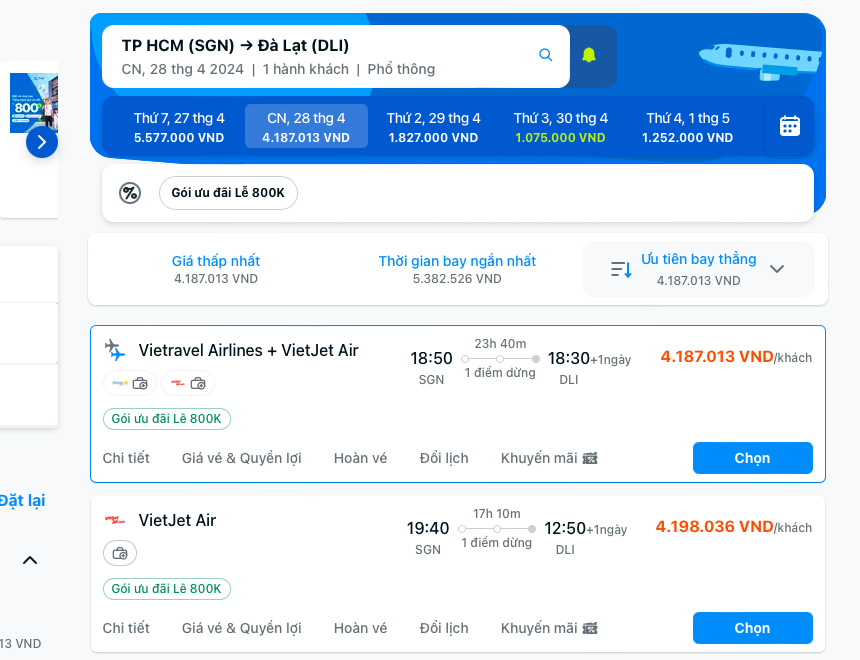
Task: Collapse the panel using the up chevron
Action: 30,560
